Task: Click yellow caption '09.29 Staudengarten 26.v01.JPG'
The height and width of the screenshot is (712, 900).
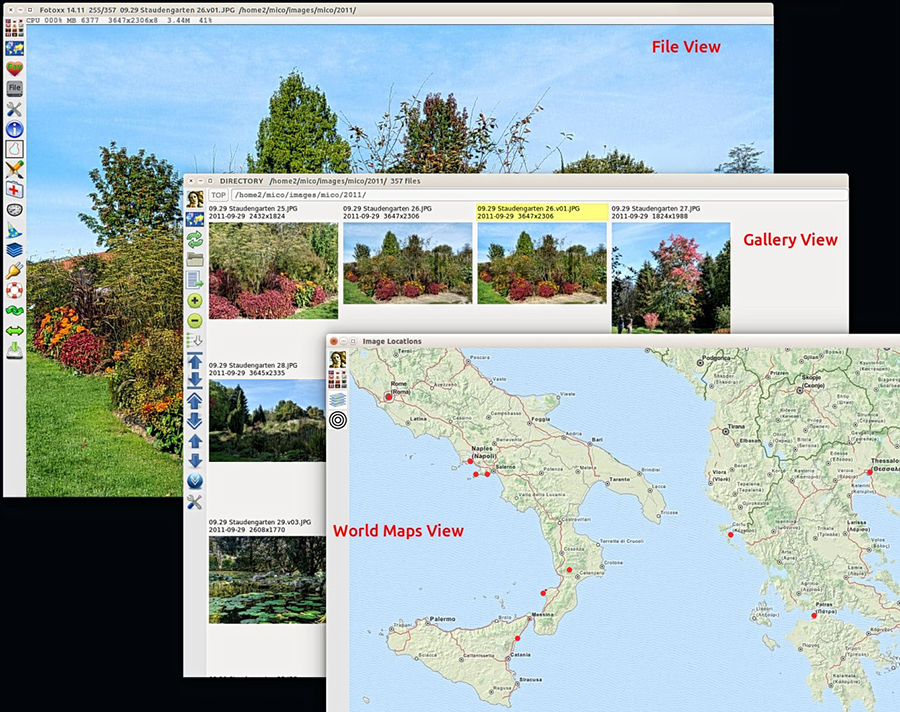Action: pos(529,208)
